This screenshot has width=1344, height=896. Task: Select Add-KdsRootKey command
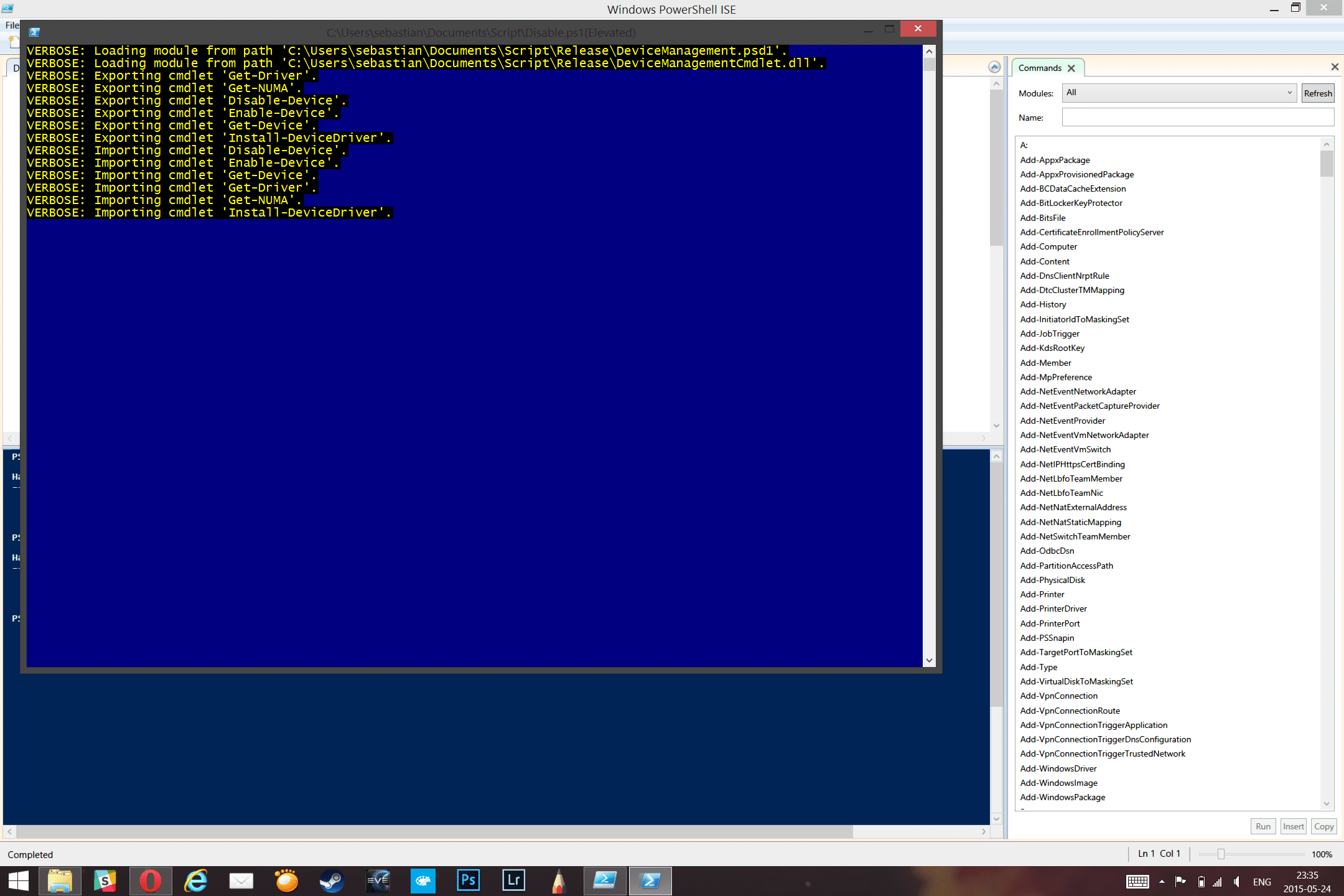(1052, 348)
